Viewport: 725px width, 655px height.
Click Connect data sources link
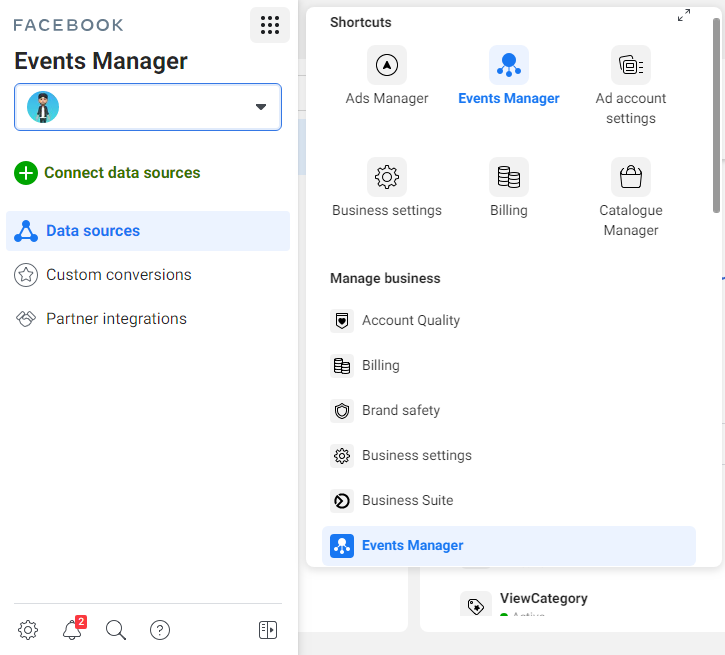(122, 173)
